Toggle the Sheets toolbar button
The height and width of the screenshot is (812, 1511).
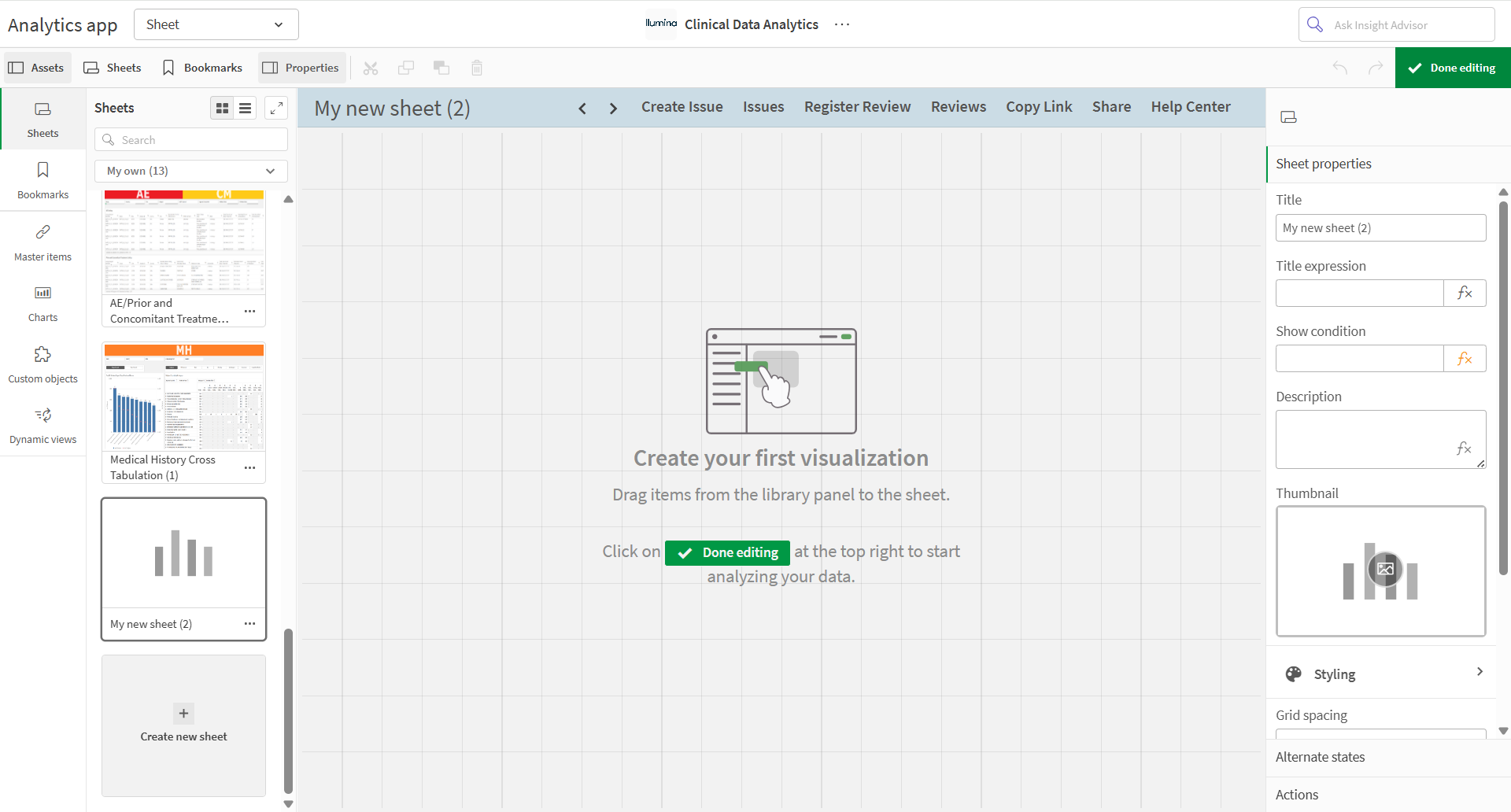click(113, 68)
